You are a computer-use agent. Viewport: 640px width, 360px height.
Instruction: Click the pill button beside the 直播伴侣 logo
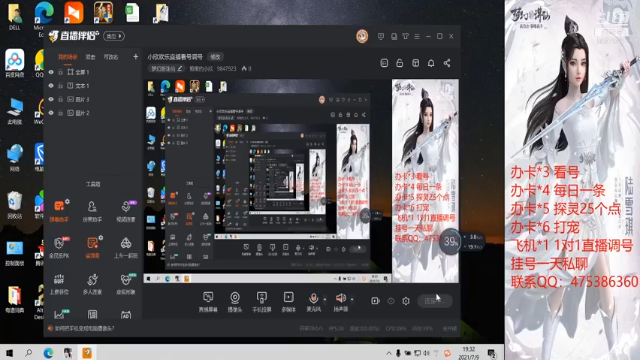114,36
